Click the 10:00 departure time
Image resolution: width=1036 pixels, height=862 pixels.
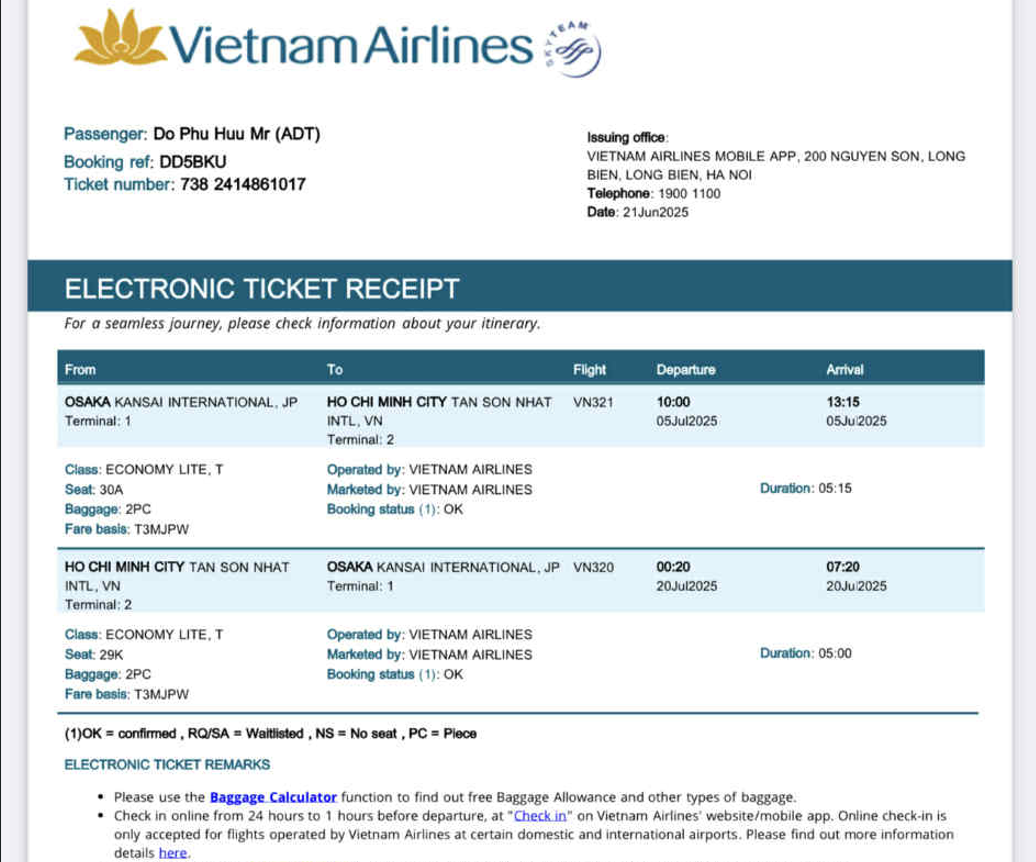tap(673, 402)
